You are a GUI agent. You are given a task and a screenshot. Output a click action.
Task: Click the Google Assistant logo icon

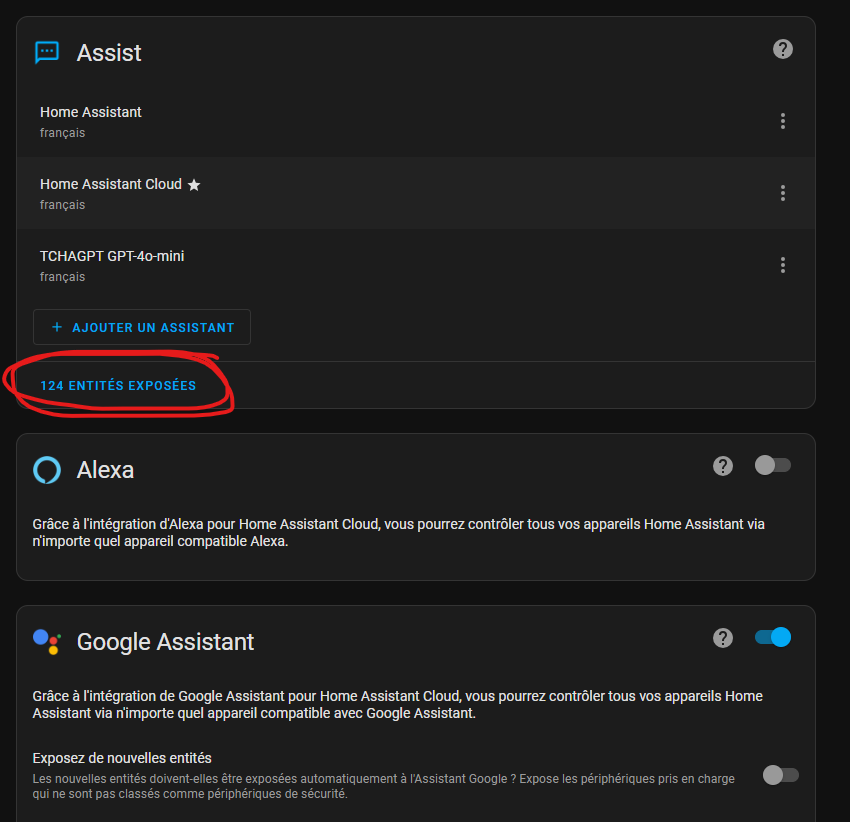click(x=47, y=641)
